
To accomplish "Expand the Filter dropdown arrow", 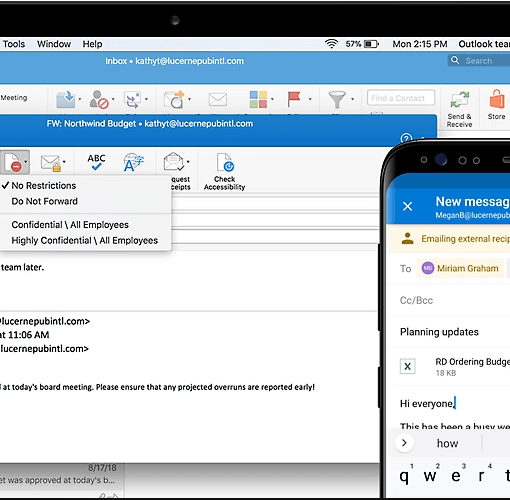I will pos(352,99).
